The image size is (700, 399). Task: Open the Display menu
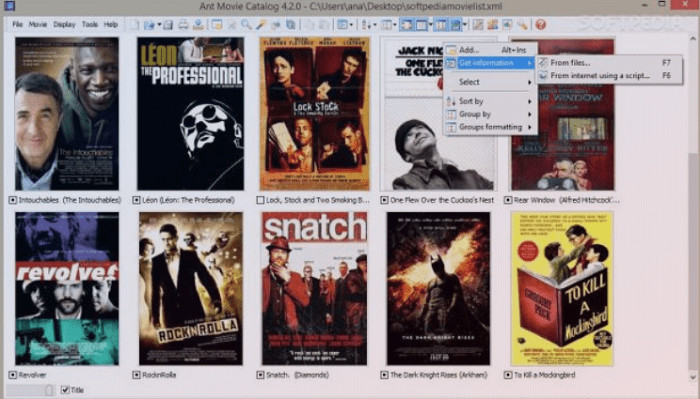(64, 25)
